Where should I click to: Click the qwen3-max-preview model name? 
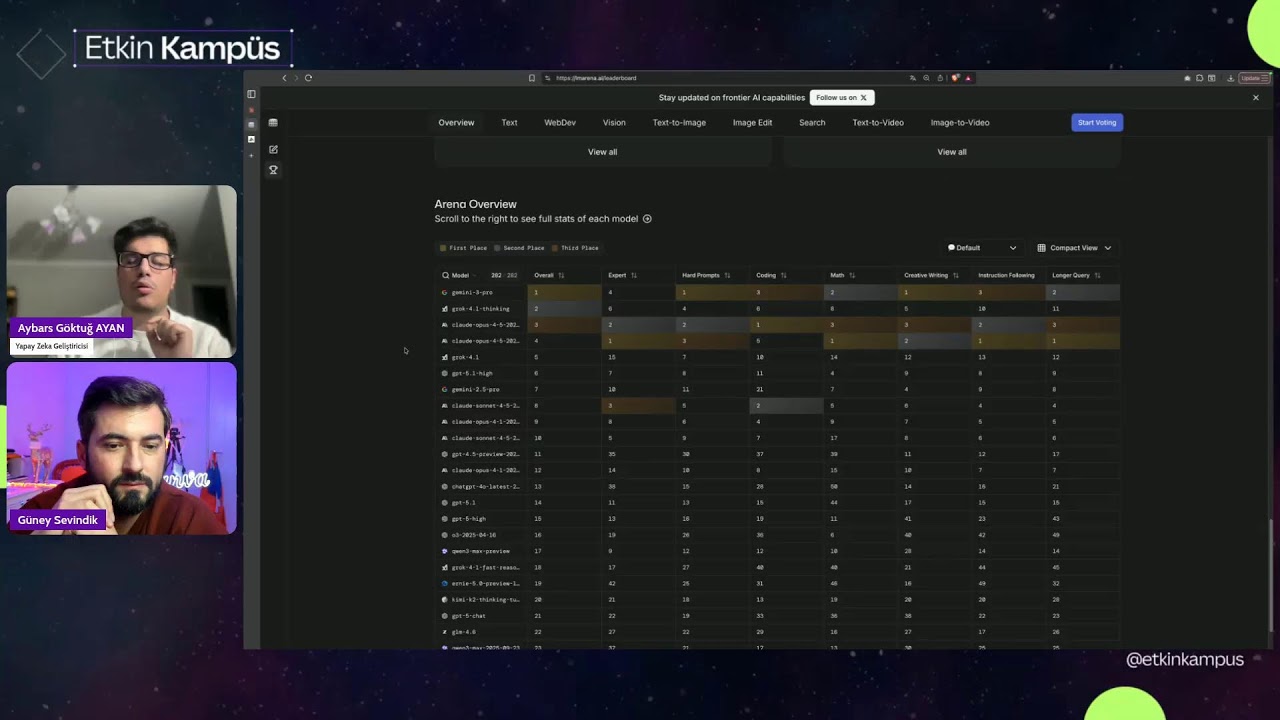[480, 551]
